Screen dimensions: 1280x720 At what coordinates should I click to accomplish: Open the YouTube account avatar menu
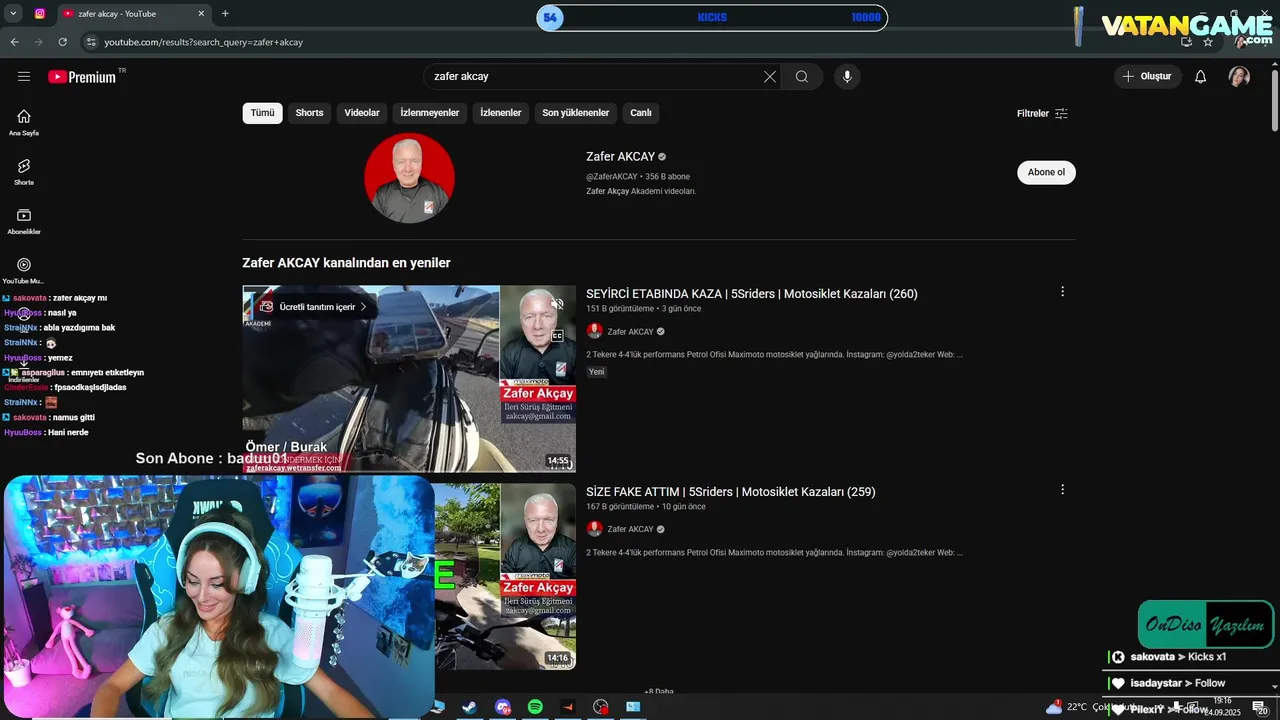click(1239, 77)
